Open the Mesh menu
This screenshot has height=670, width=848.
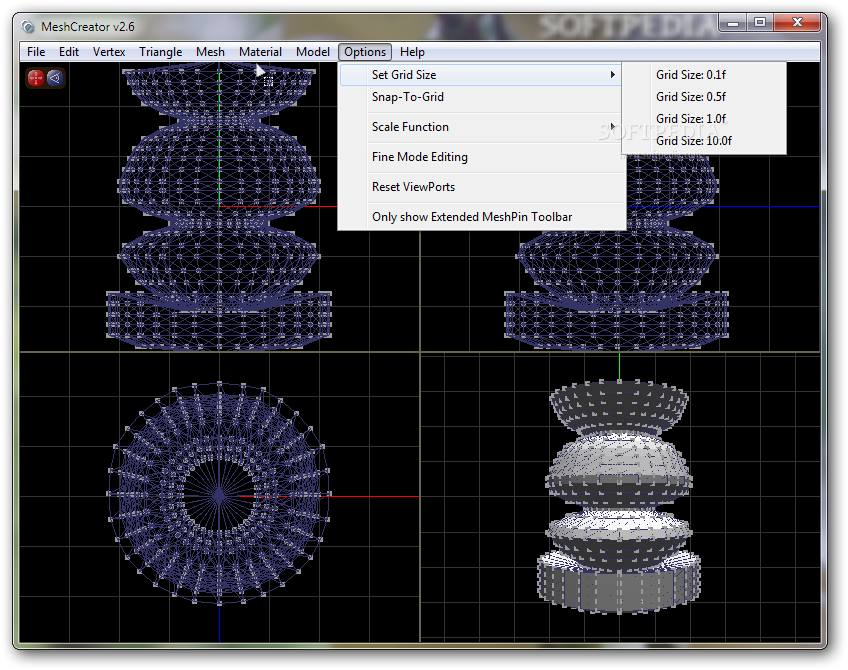click(210, 52)
